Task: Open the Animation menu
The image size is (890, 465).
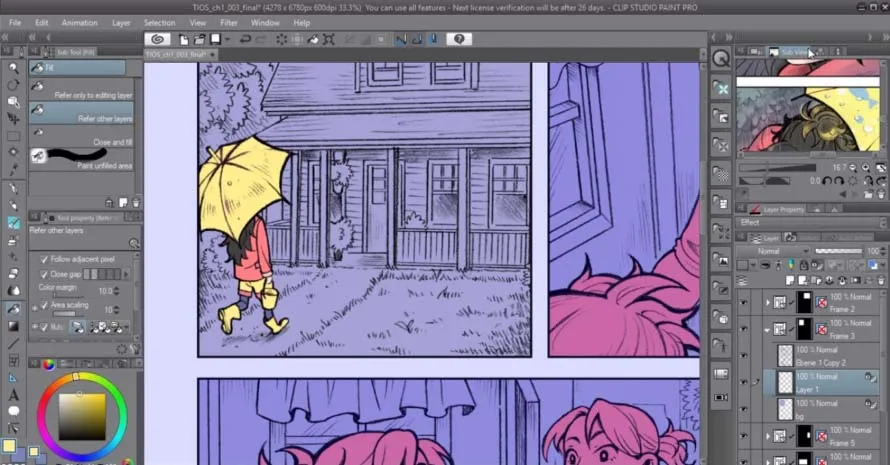Action: [x=79, y=22]
